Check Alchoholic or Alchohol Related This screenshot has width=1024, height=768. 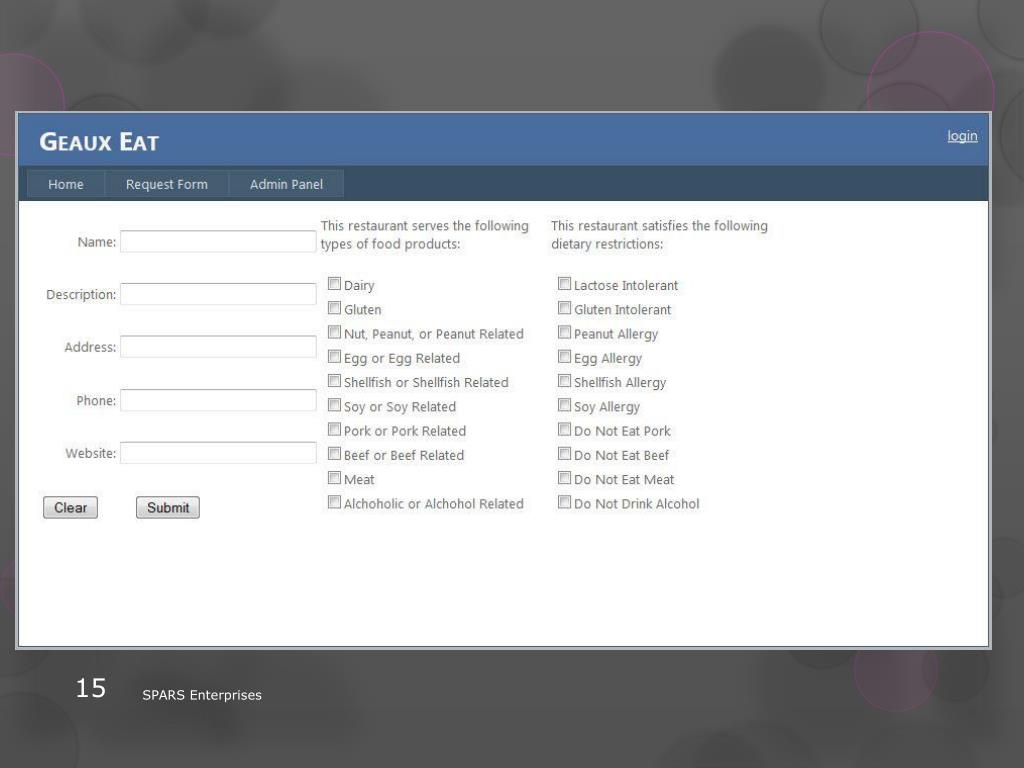[334, 502]
